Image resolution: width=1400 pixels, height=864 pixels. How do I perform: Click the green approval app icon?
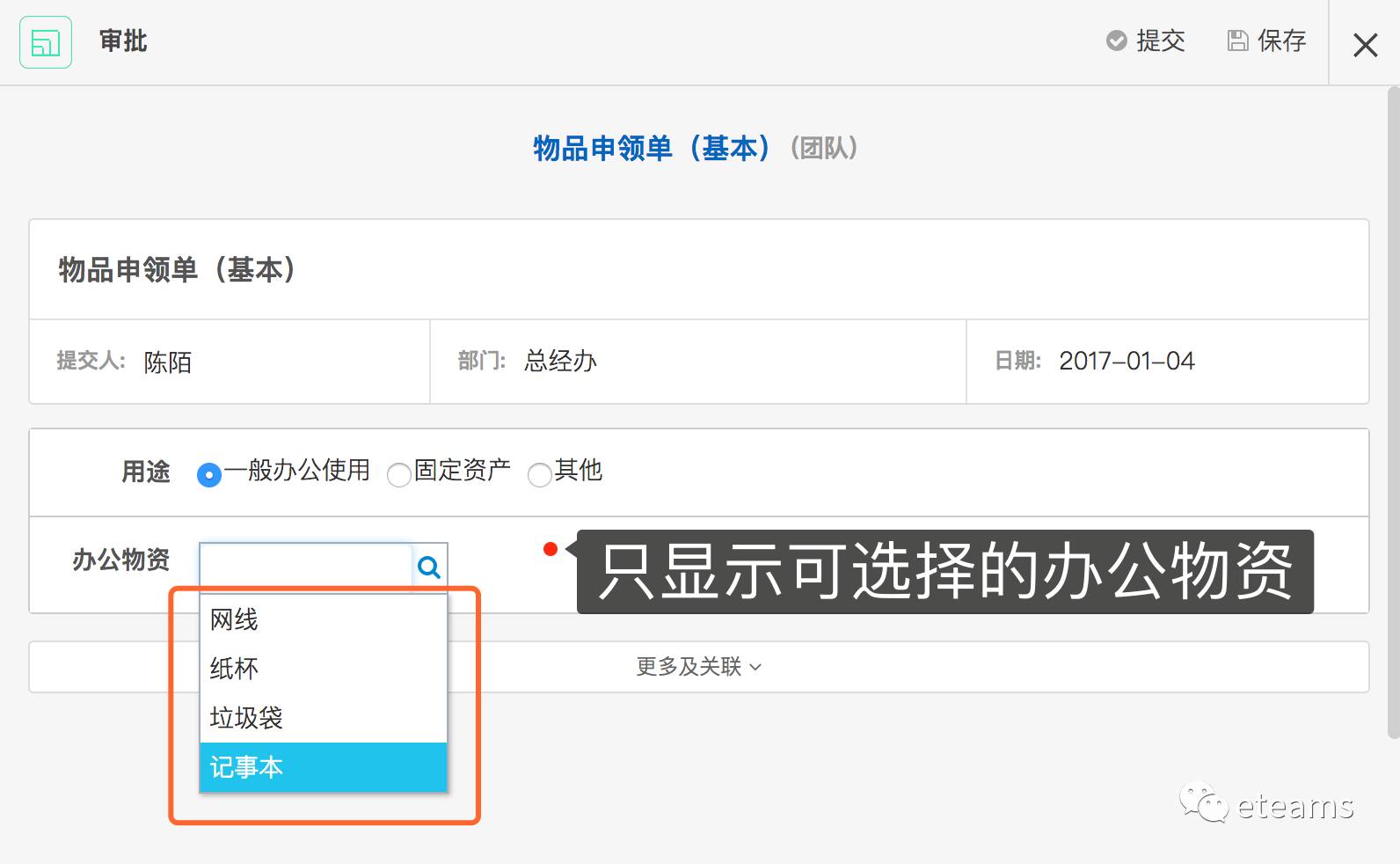click(46, 42)
